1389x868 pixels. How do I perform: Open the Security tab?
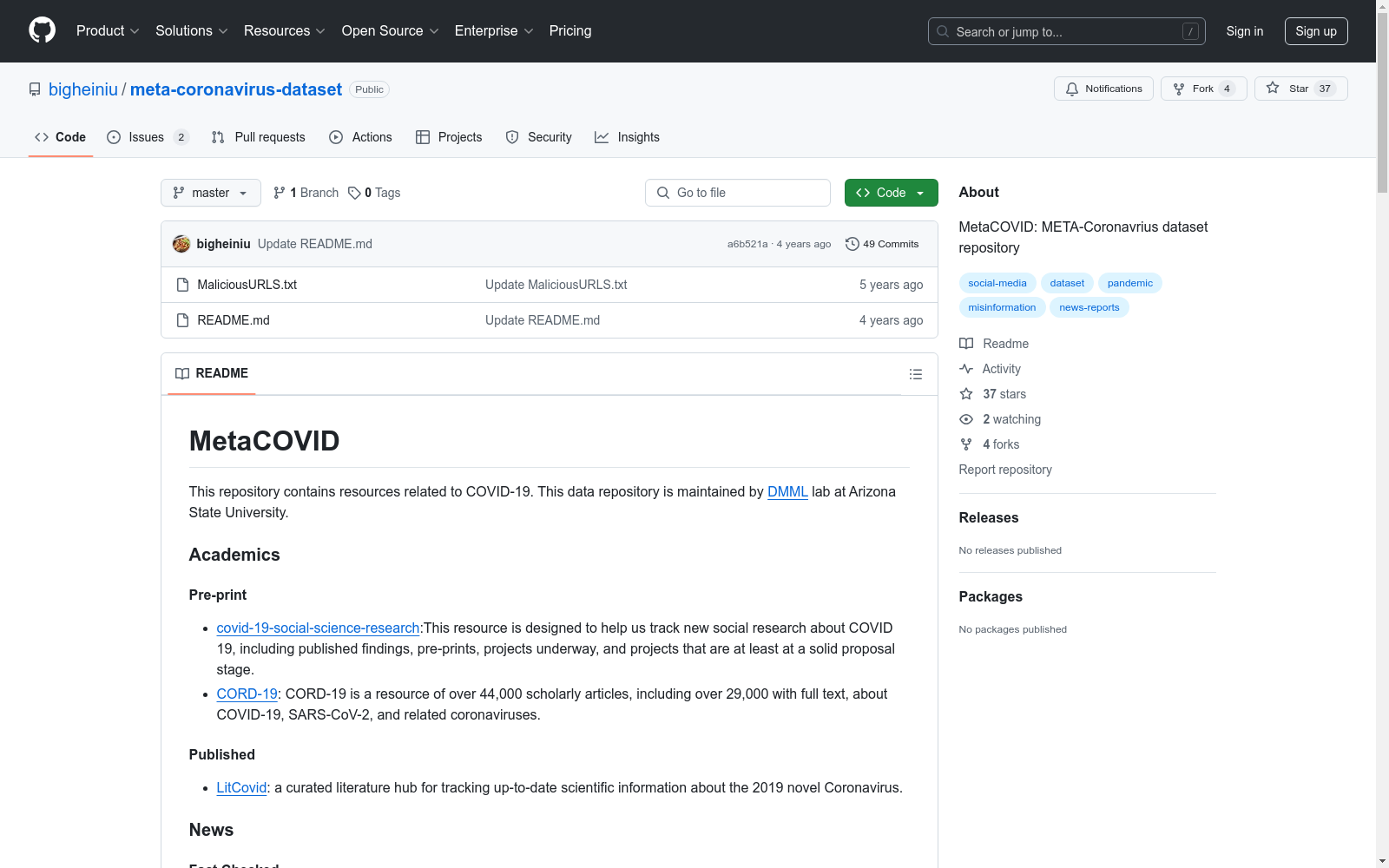tap(539, 137)
